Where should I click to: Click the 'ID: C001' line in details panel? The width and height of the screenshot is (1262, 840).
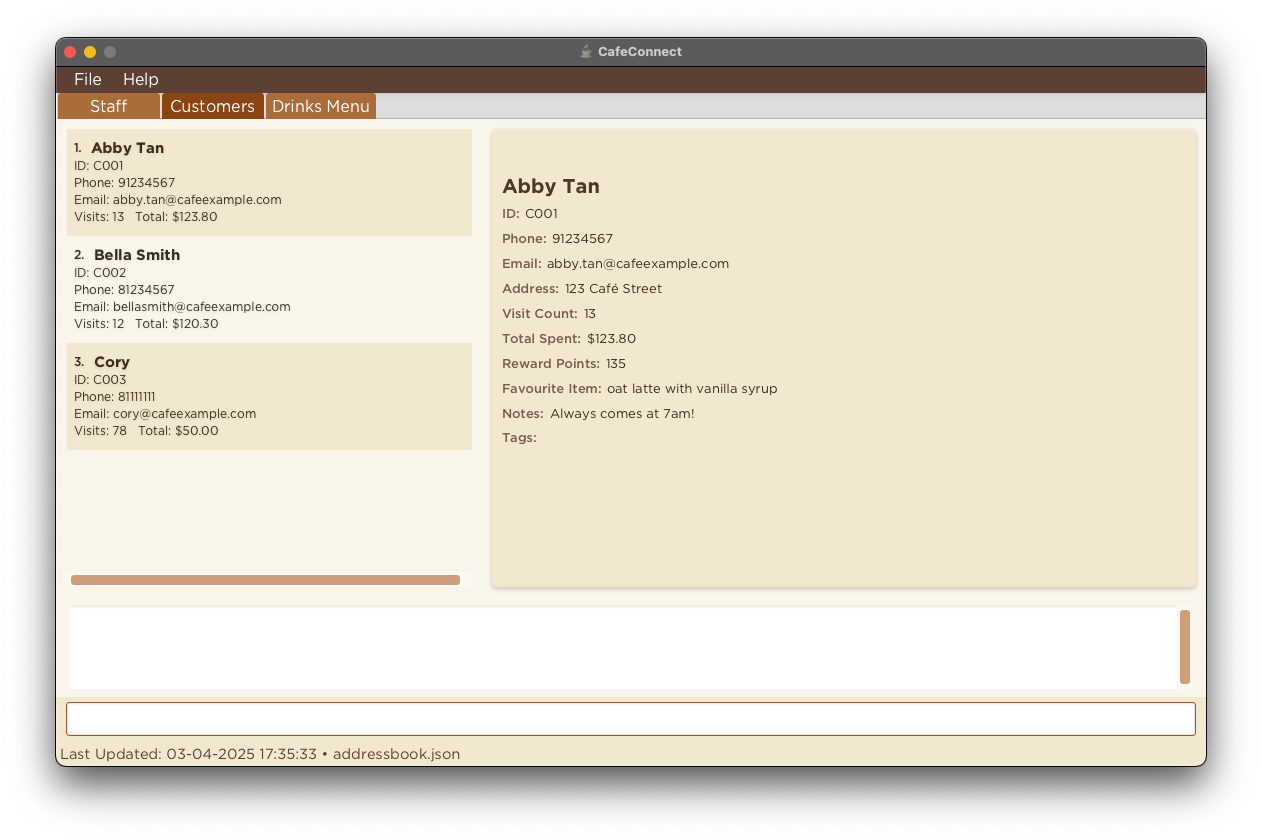(x=530, y=214)
